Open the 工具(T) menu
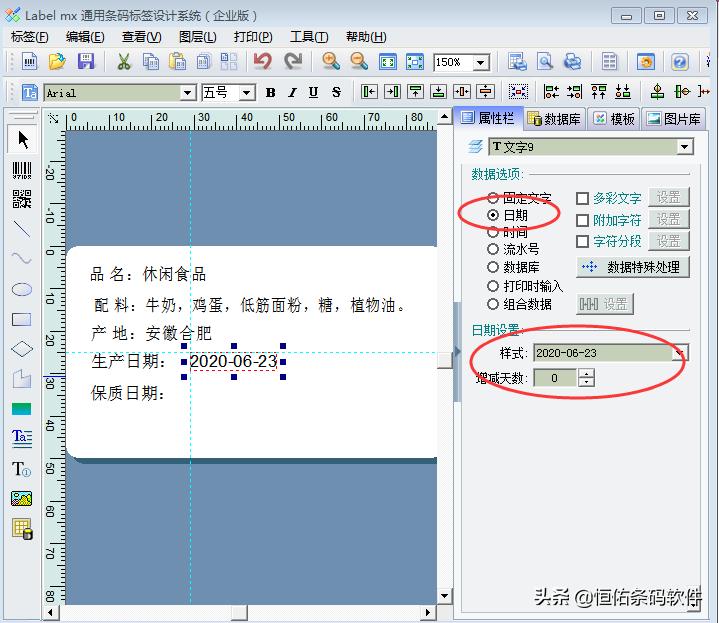719x623 pixels. (309, 37)
